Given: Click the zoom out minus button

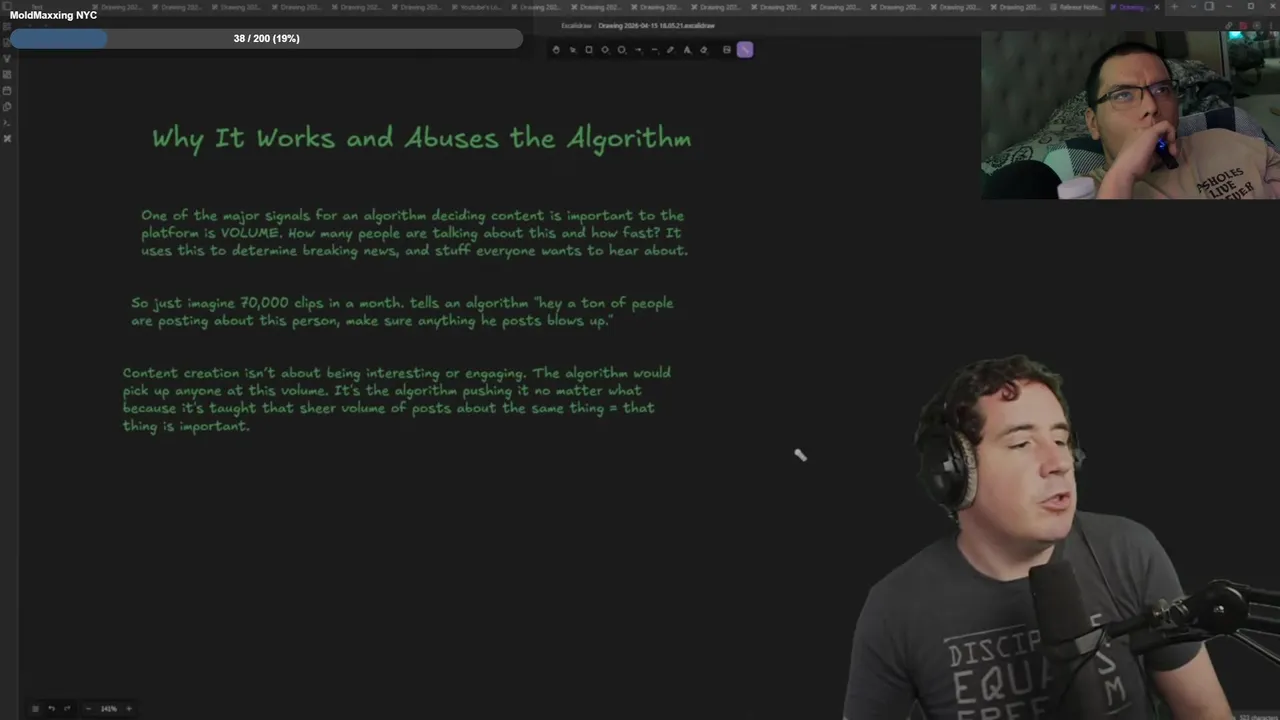Looking at the screenshot, I should [88, 709].
